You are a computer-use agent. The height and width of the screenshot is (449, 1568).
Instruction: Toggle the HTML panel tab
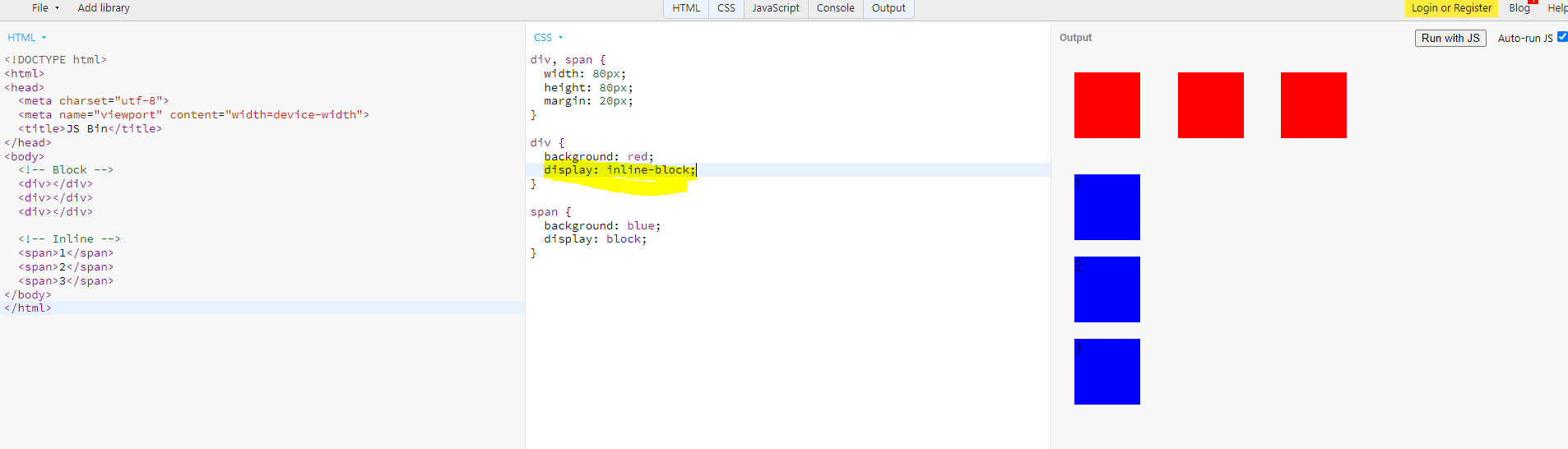pos(686,8)
